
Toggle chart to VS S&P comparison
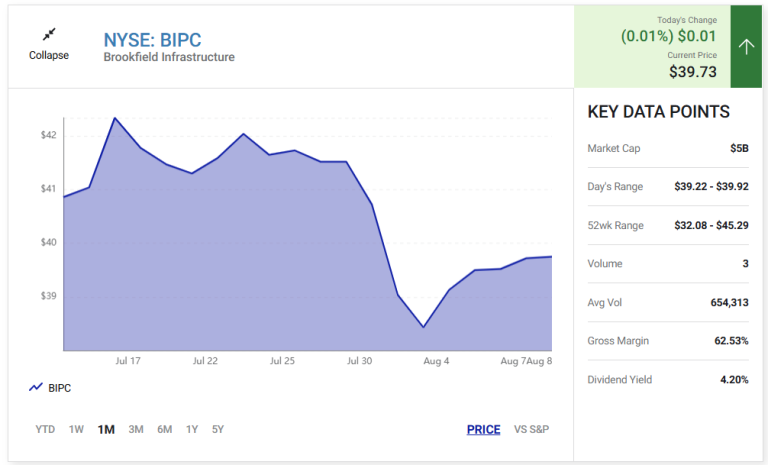531,429
